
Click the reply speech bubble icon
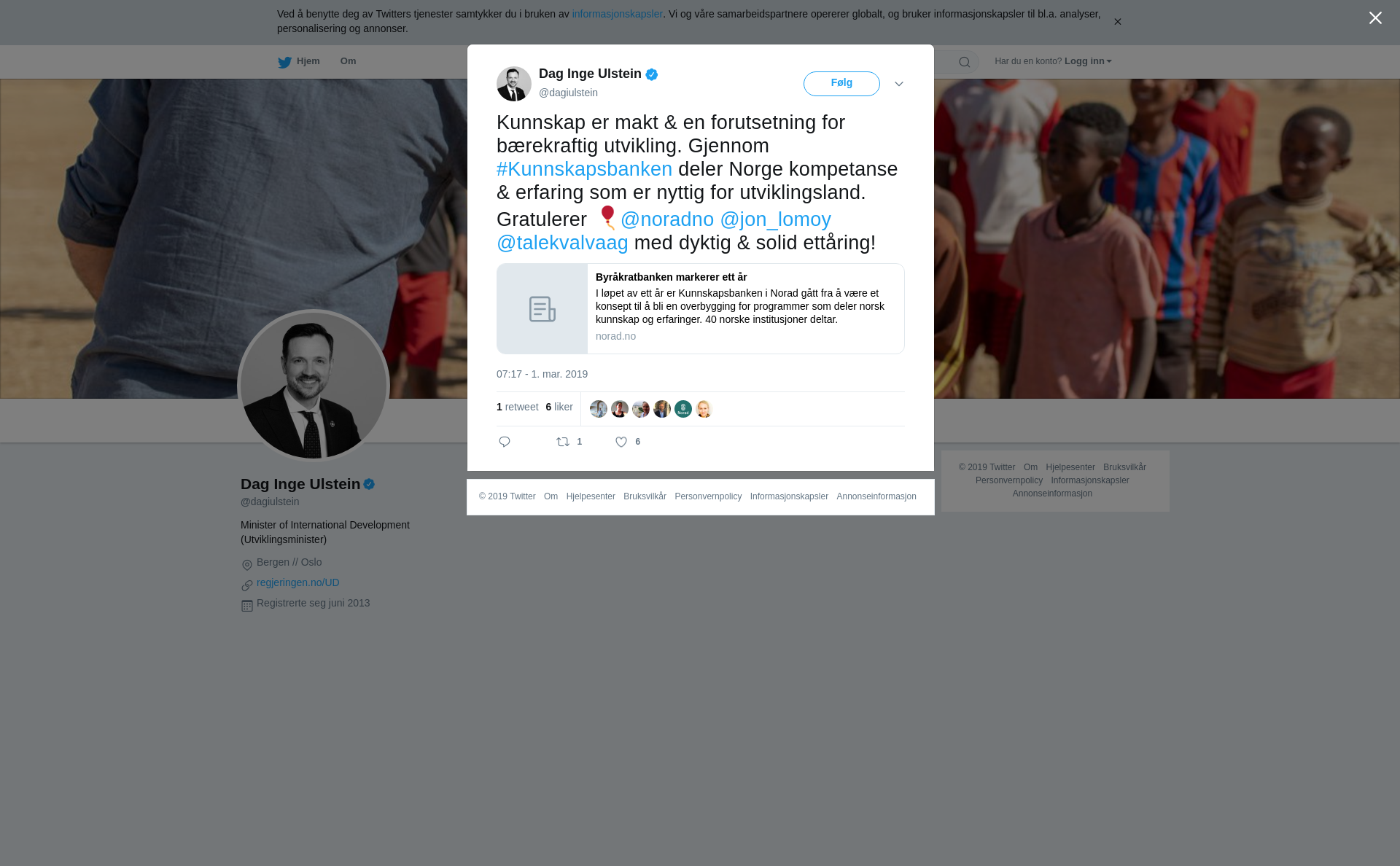(505, 442)
